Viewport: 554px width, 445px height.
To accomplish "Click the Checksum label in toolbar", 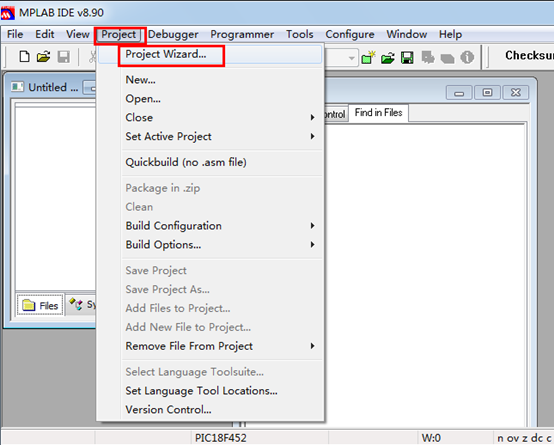I will click(529, 55).
